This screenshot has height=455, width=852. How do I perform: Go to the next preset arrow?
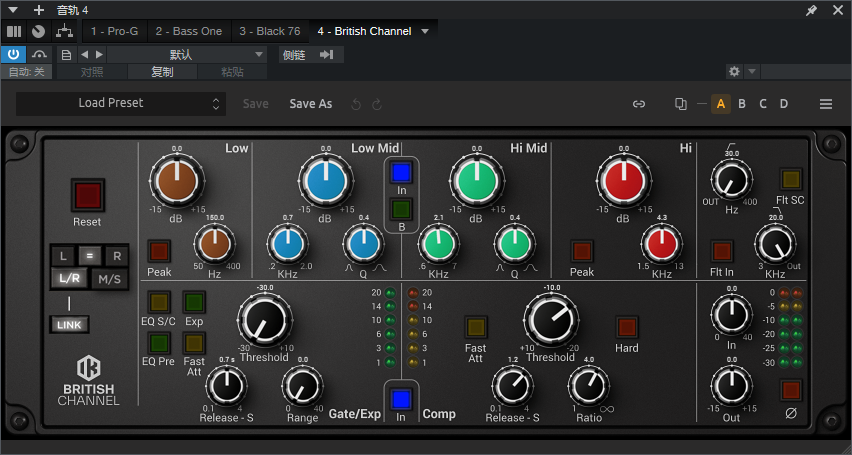coord(99,54)
